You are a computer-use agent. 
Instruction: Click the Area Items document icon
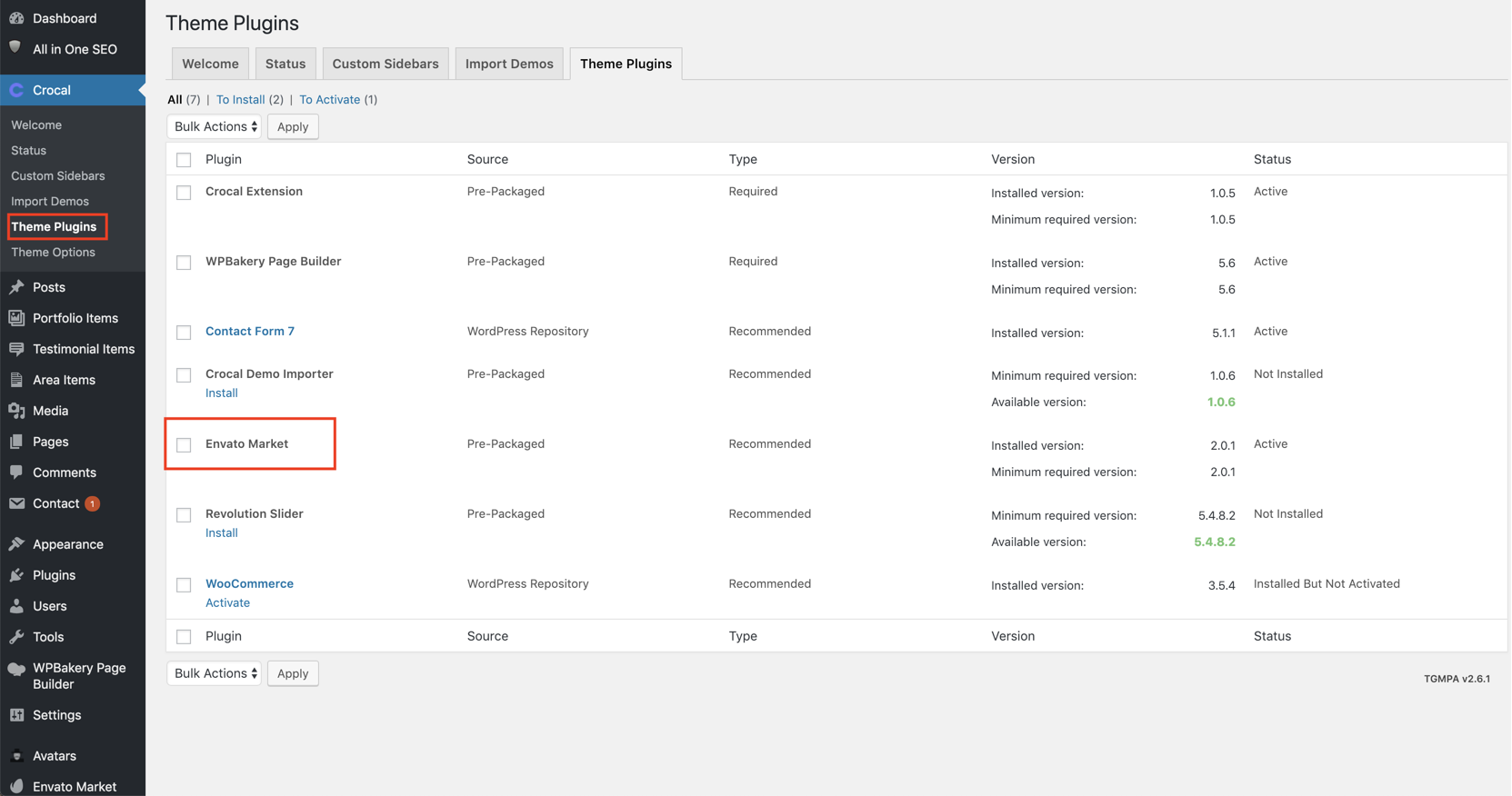tap(16, 380)
